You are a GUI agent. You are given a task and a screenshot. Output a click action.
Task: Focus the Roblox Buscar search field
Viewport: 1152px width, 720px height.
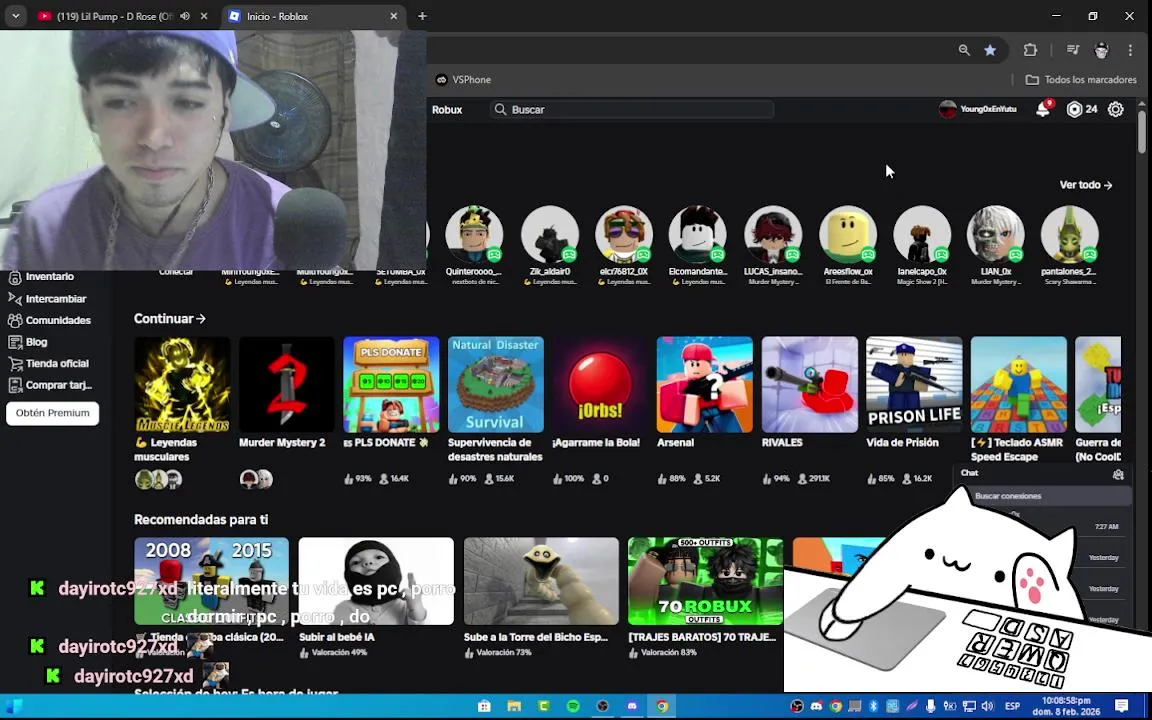[x=632, y=109]
